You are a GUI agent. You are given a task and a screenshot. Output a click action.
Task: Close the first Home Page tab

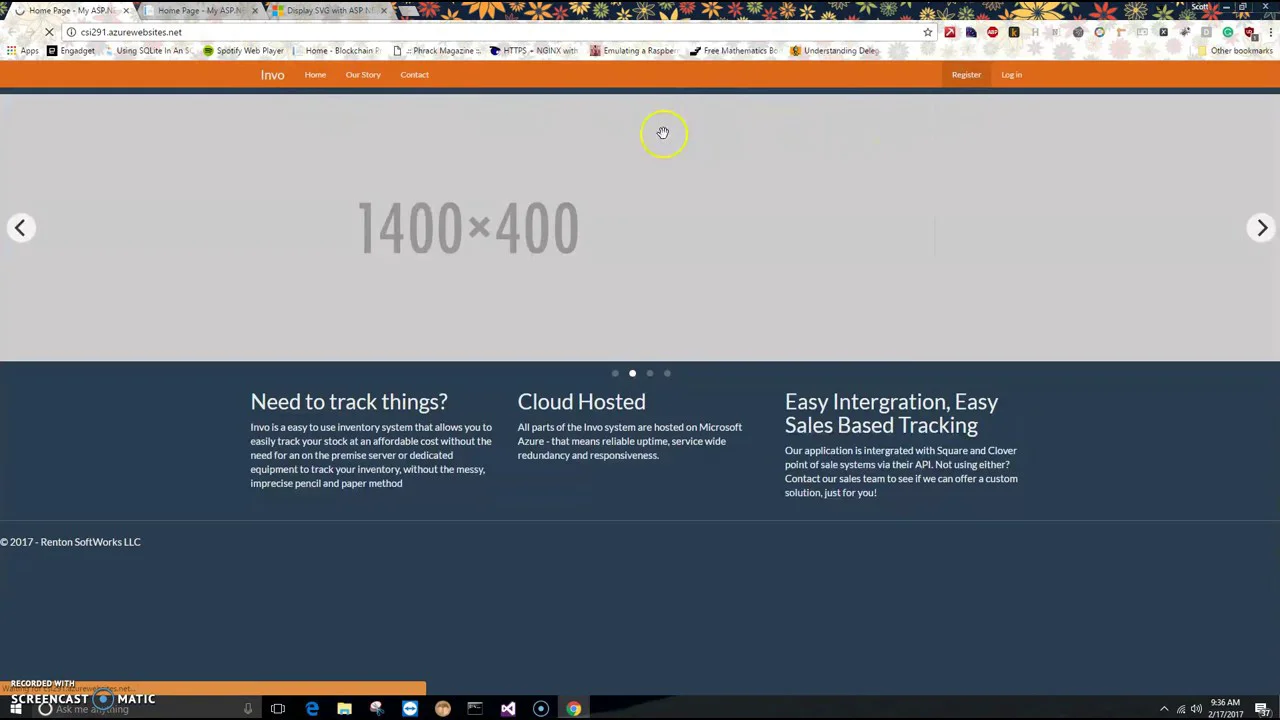pos(126,11)
